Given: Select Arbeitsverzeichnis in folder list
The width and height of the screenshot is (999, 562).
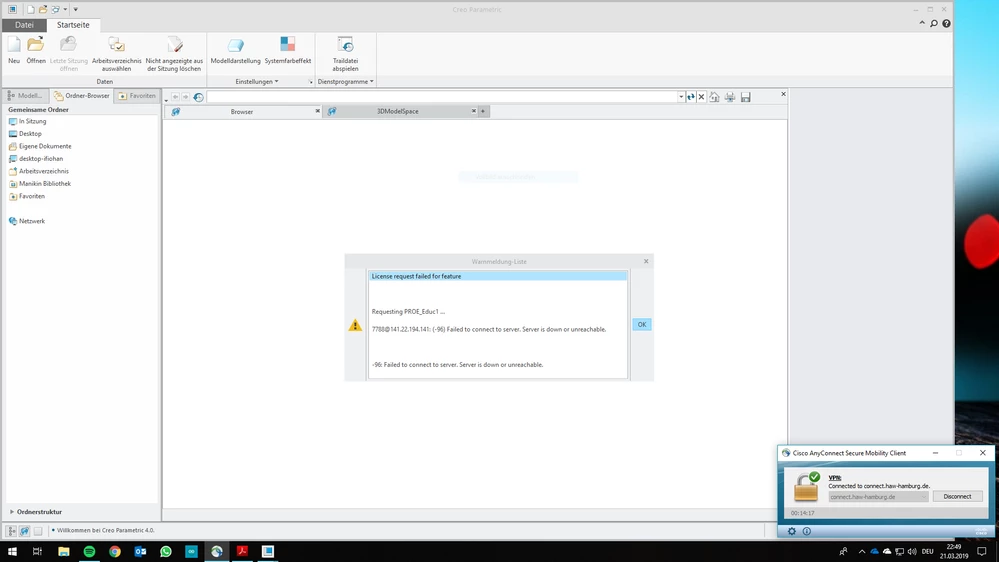Looking at the screenshot, I should pyautogui.click(x=38, y=171).
